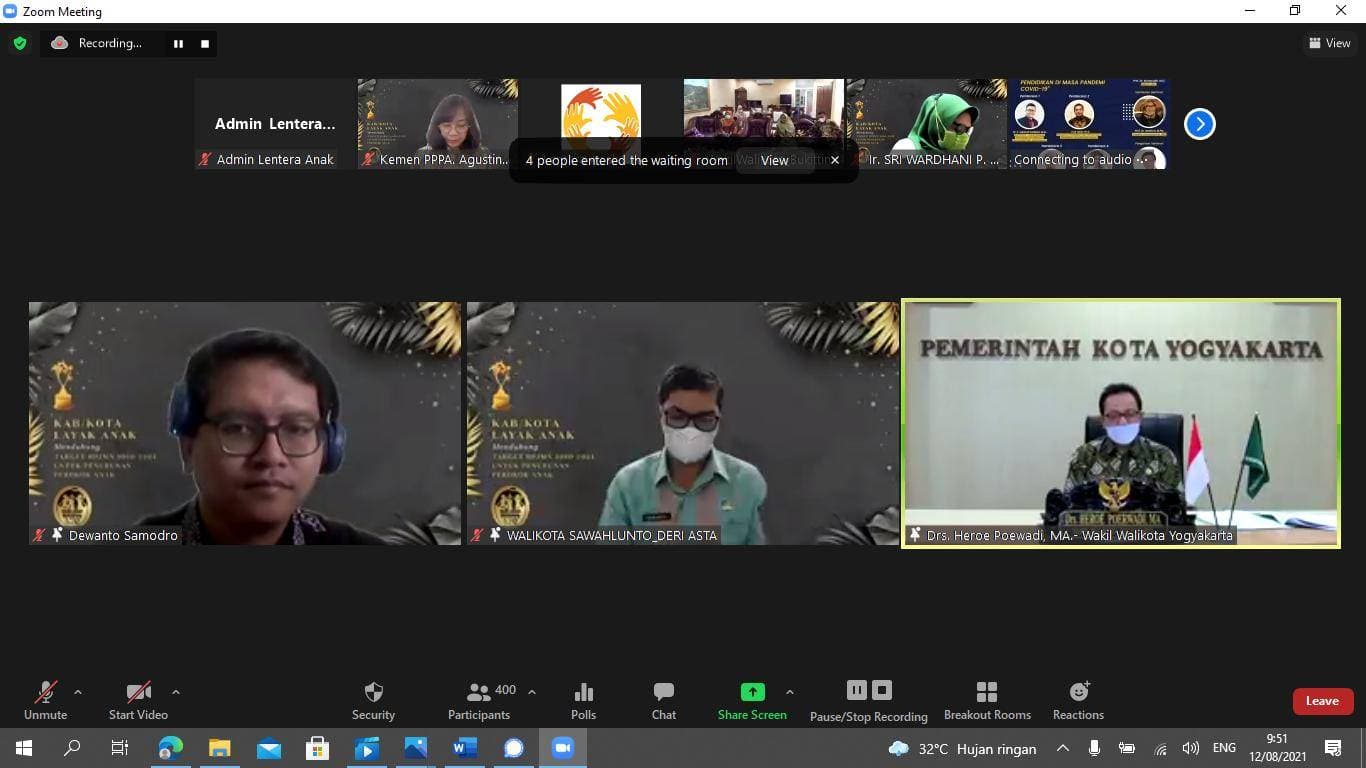Pause the recording in top indicator

point(179,43)
